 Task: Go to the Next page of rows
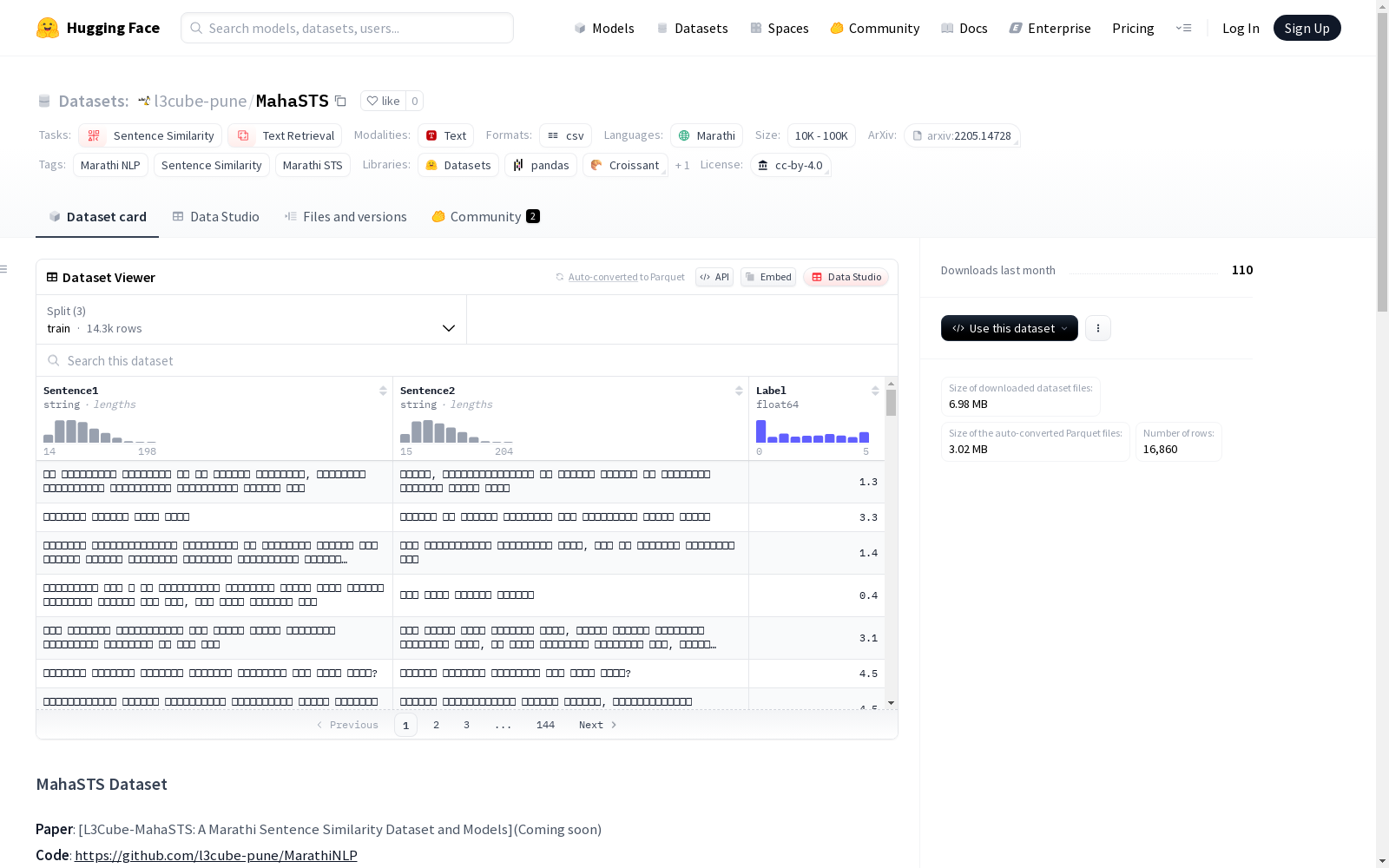coord(598,725)
